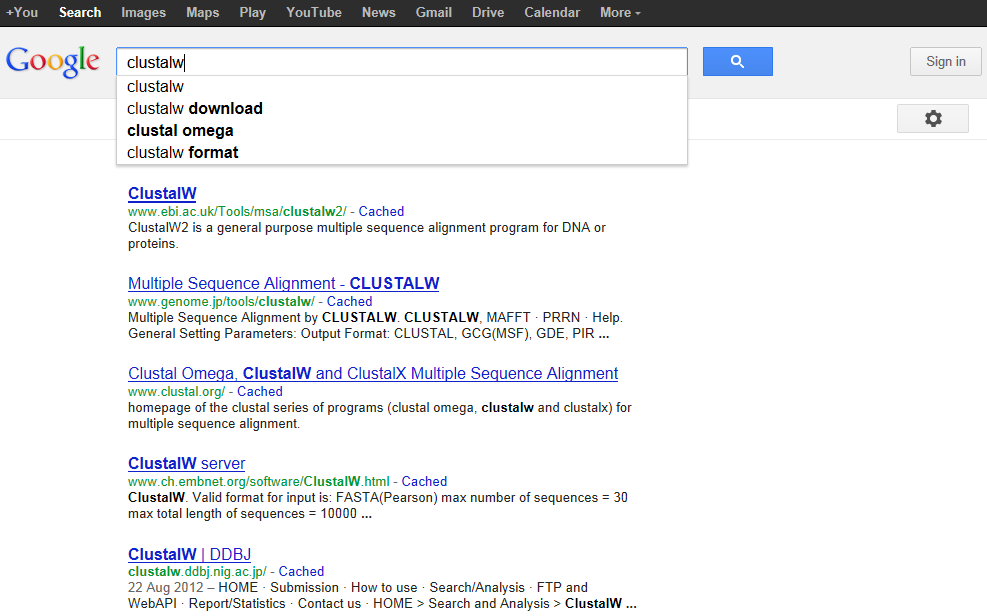987x616 pixels.
Task: Click the Google logo
Action: tap(53, 62)
